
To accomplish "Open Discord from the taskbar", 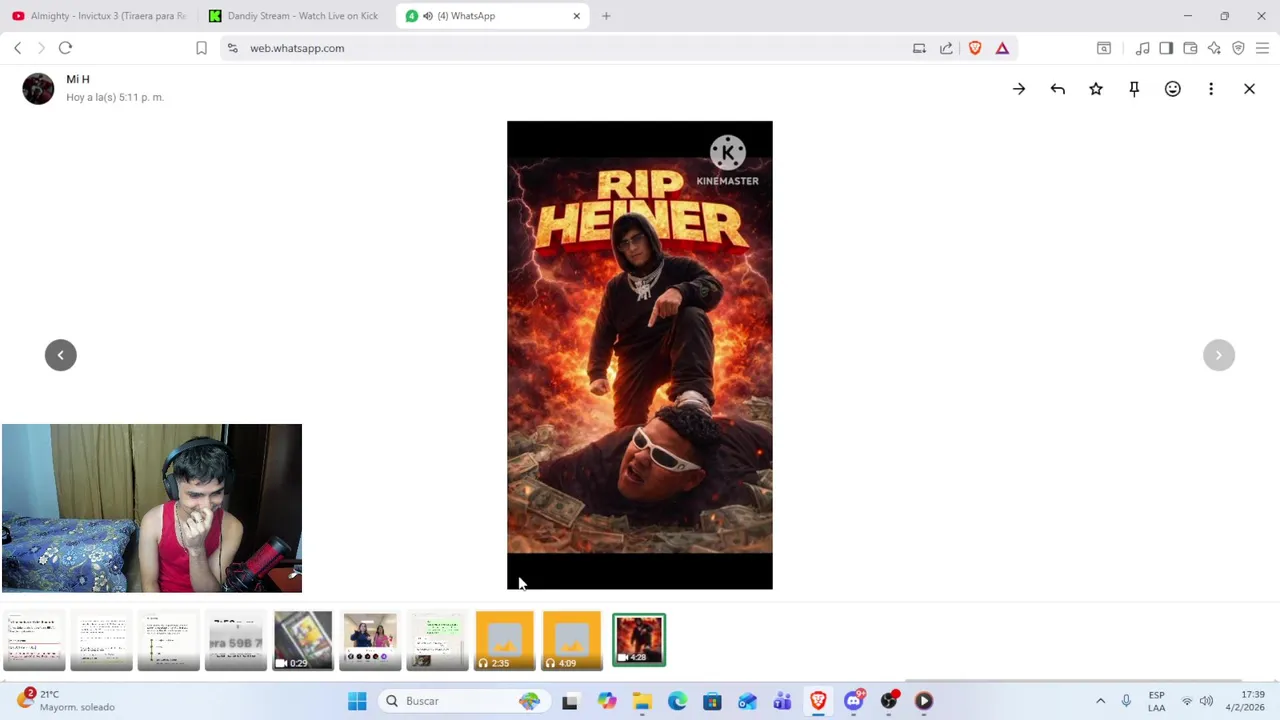I will pyautogui.click(x=854, y=701).
